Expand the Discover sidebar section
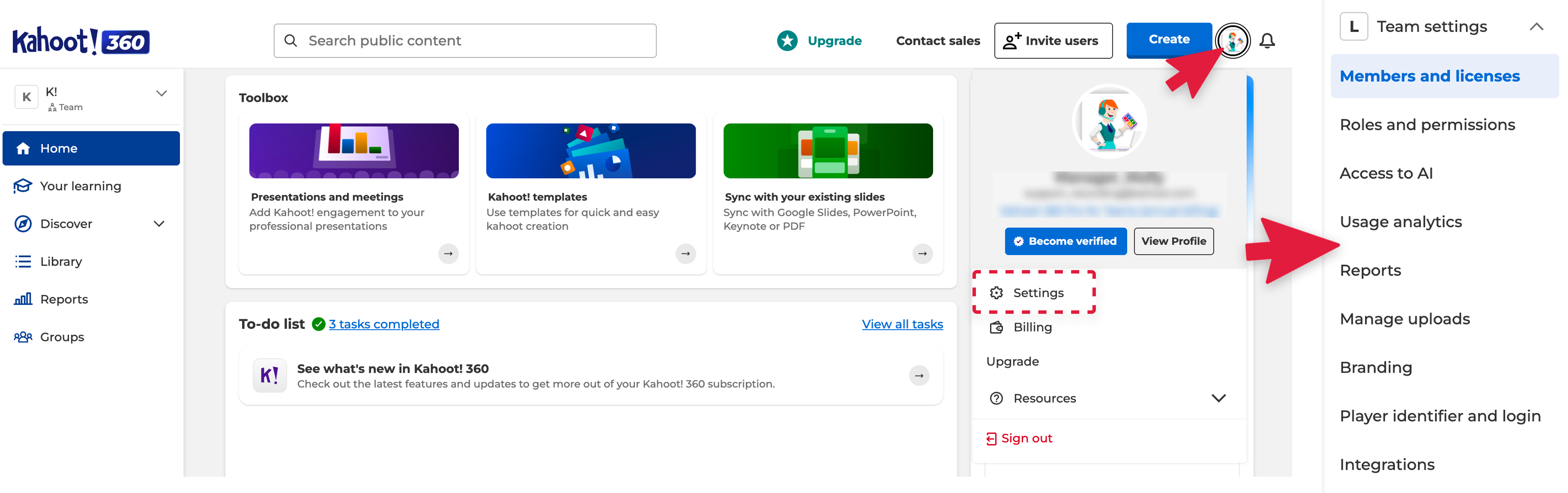Viewport: 1568px width, 493px height. pos(159,224)
